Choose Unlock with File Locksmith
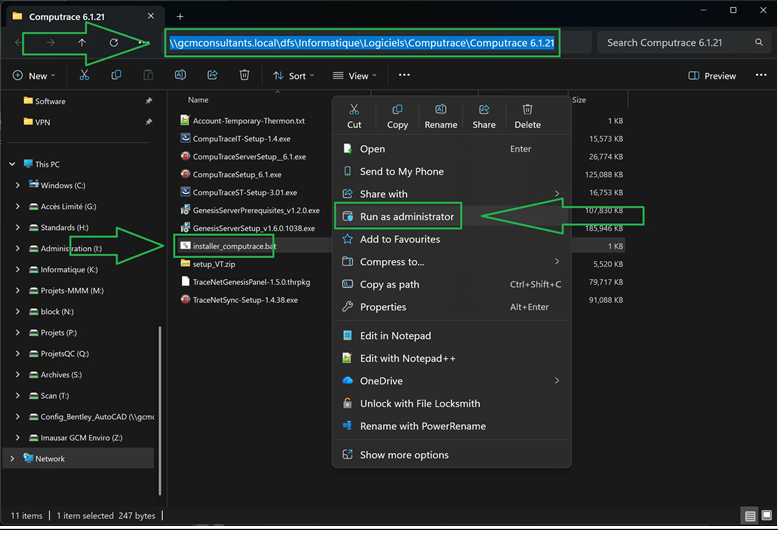 point(451,403)
